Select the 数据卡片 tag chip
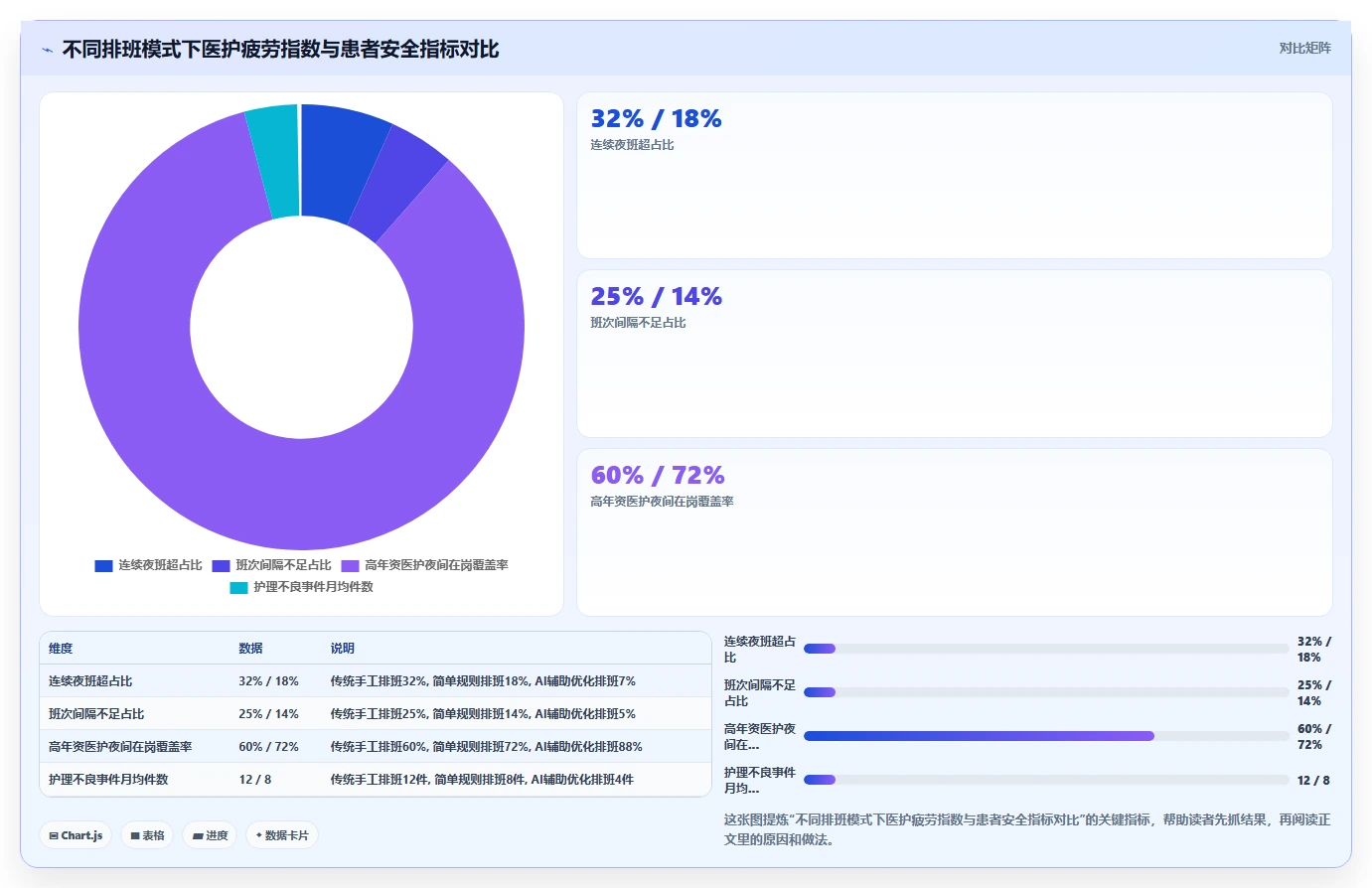The width and height of the screenshot is (1372, 888). click(x=282, y=835)
